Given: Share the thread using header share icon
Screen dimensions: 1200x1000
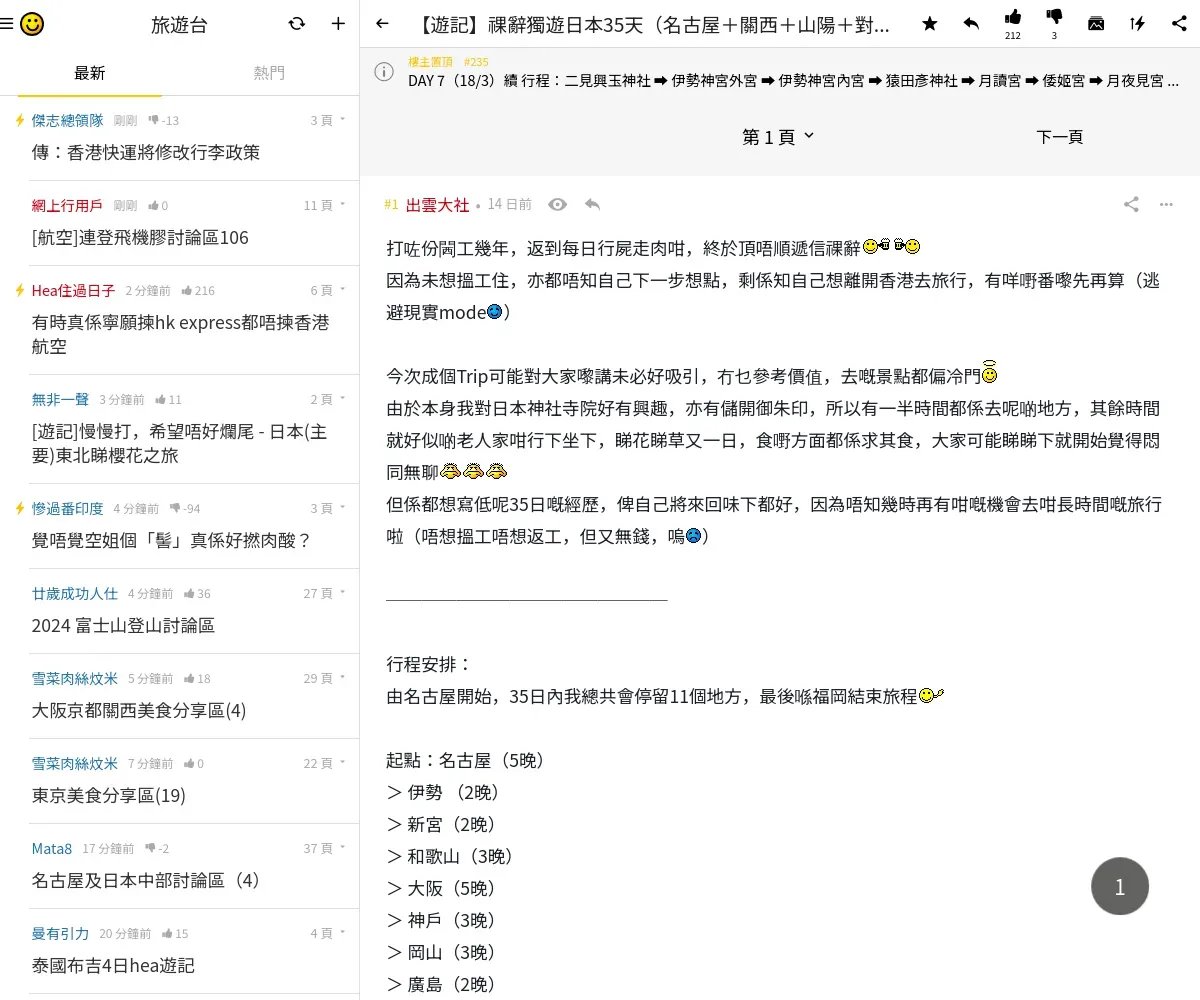Looking at the screenshot, I should (1179, 24).
